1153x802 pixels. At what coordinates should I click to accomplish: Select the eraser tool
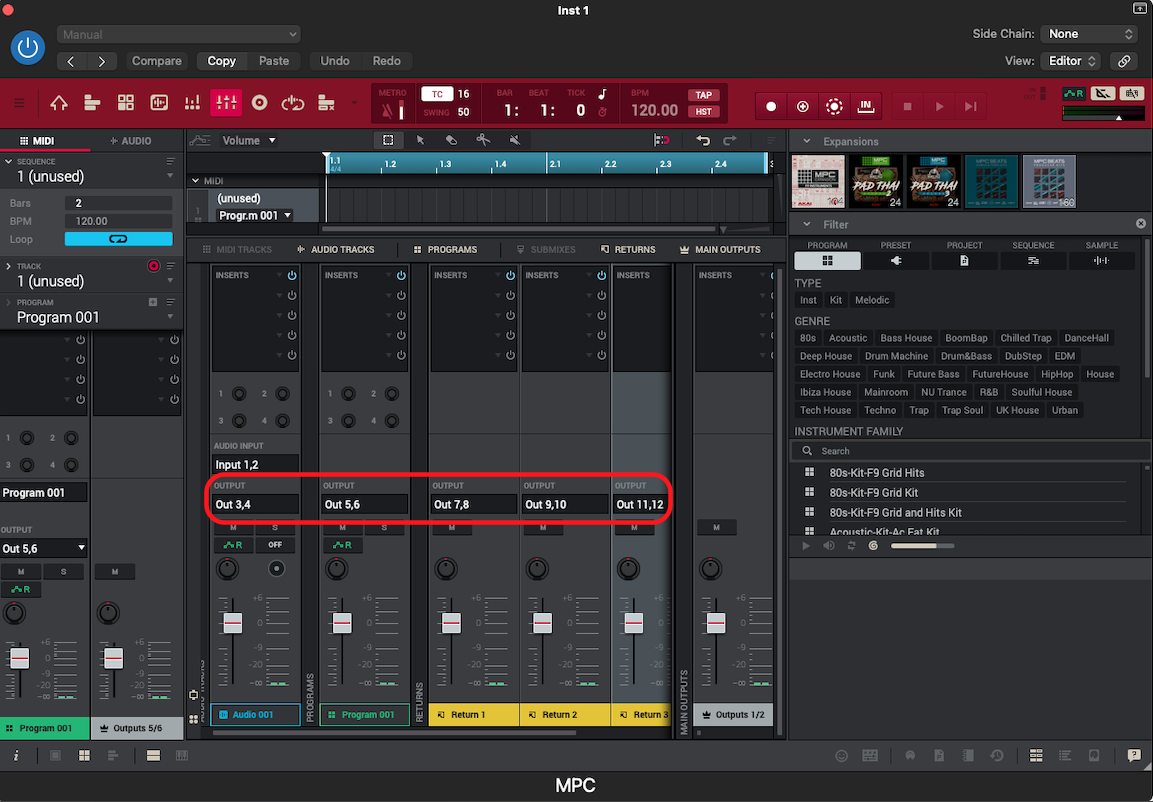click(x=451, y=140)
